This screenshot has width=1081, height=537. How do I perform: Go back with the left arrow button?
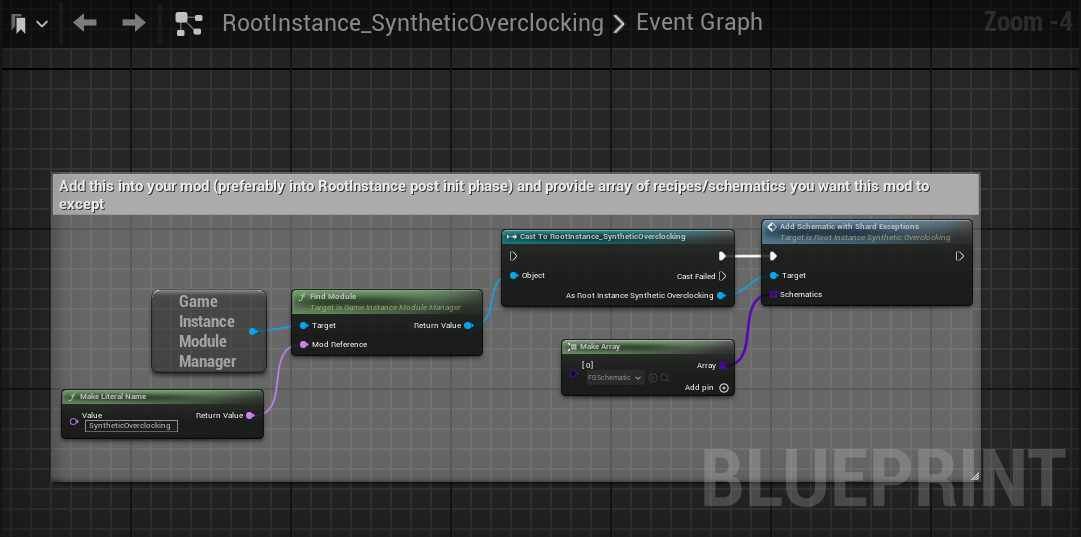85,23
